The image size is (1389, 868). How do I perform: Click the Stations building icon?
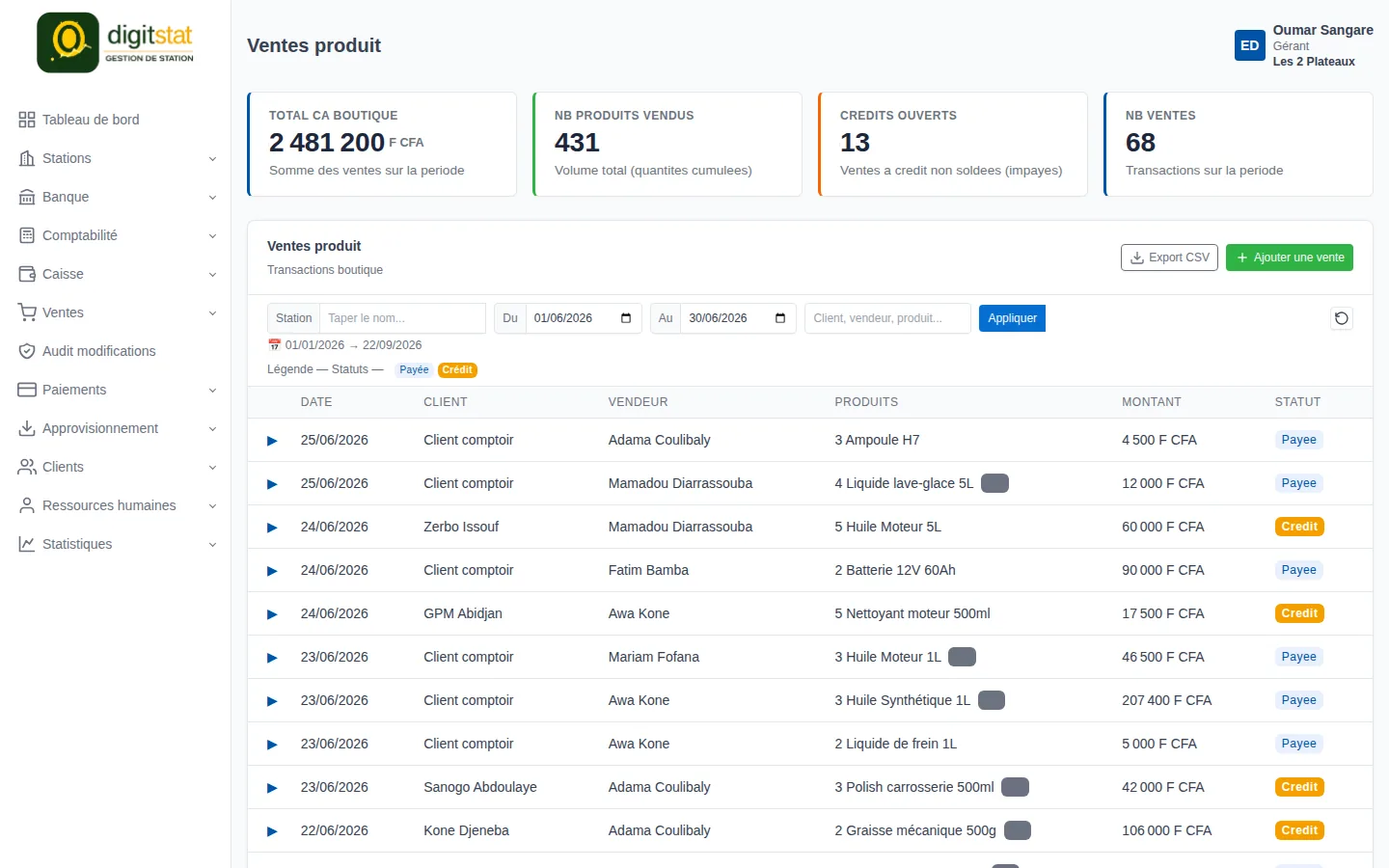pyautogui.click(x=27, y=158)
